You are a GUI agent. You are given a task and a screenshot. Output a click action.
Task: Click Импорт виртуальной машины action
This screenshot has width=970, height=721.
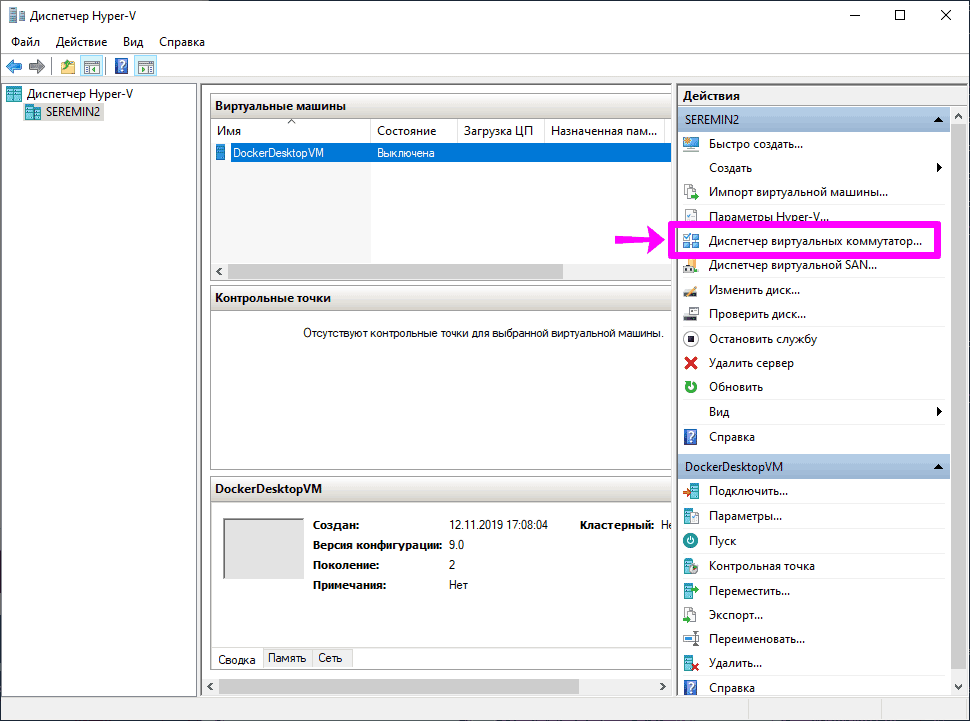point(798,192)
